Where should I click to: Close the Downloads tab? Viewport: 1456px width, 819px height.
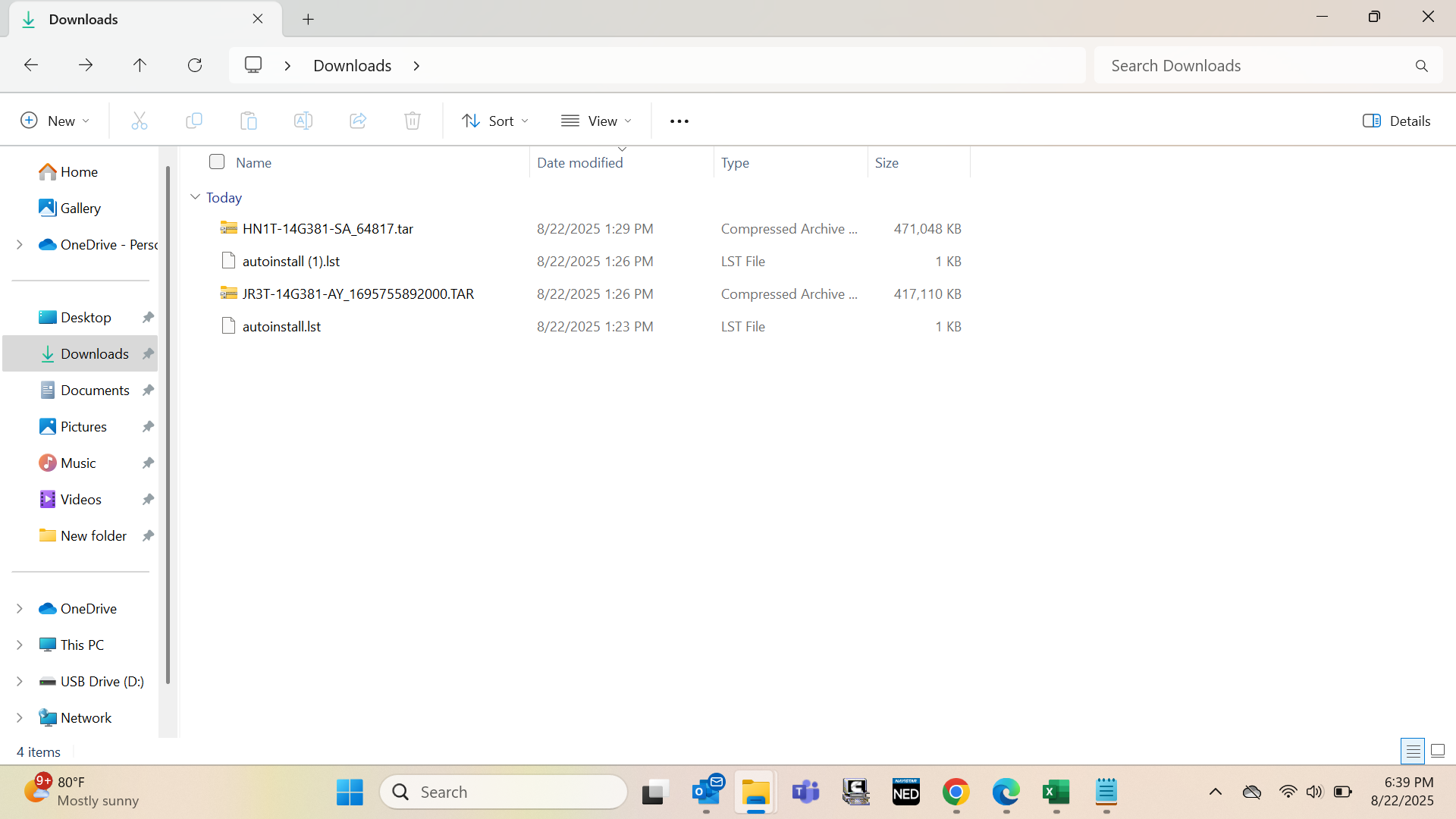(258, 19)
